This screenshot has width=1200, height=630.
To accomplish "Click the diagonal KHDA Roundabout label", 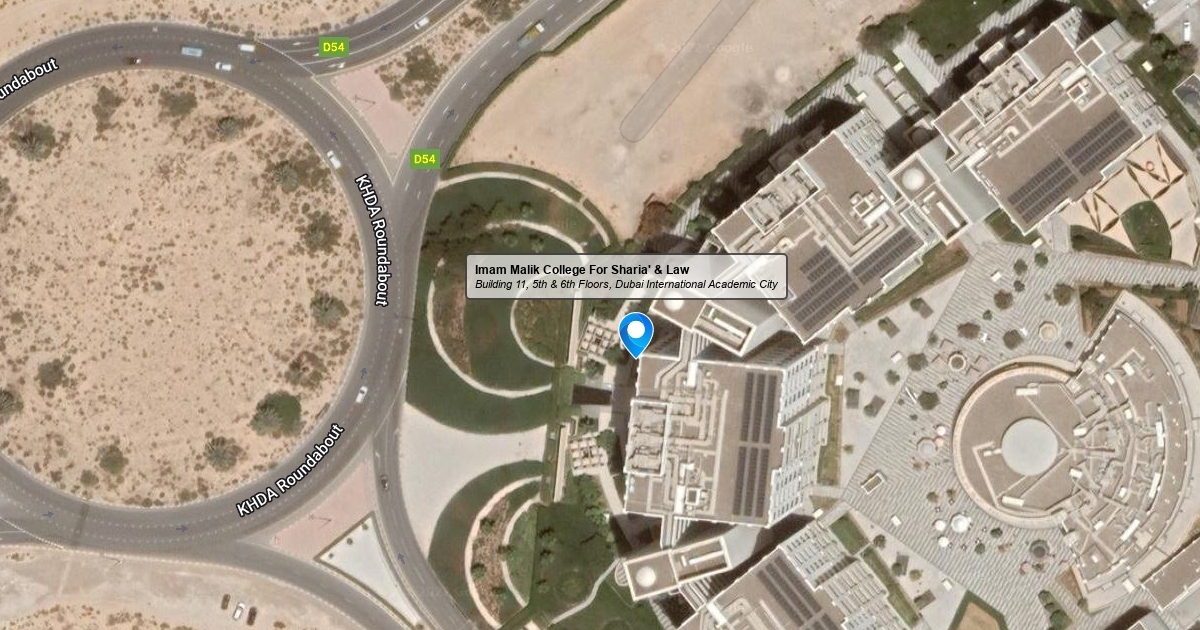I will [290, 469].
